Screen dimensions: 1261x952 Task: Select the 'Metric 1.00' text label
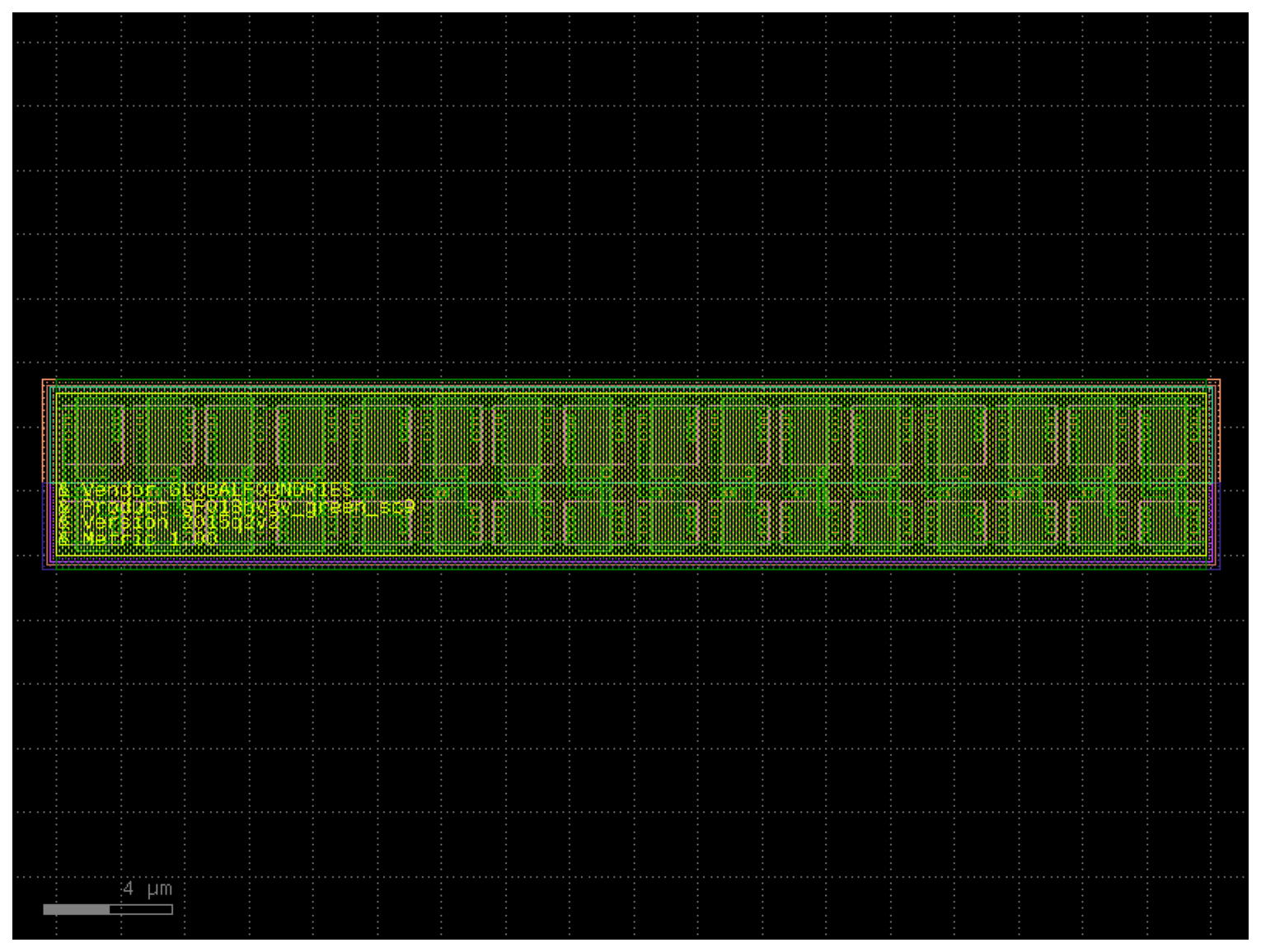(x=138, y=539)
